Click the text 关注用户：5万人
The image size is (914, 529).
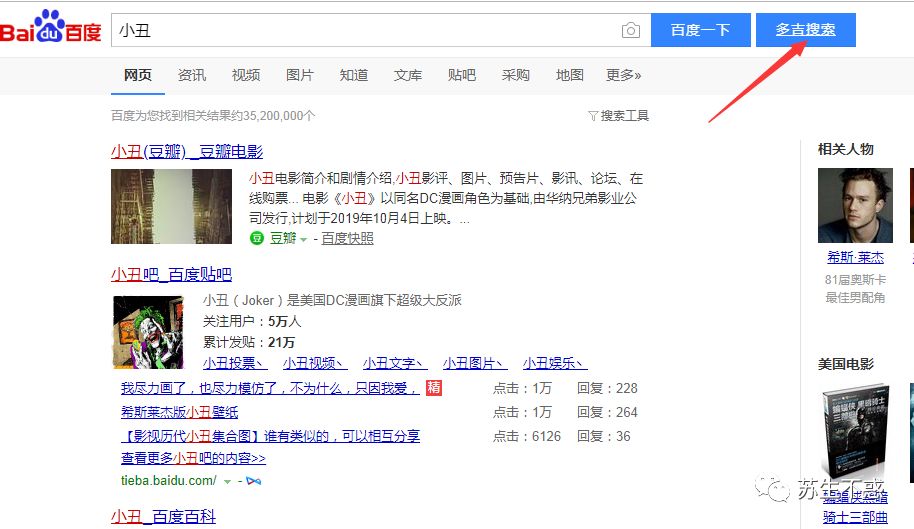[252, 321]
